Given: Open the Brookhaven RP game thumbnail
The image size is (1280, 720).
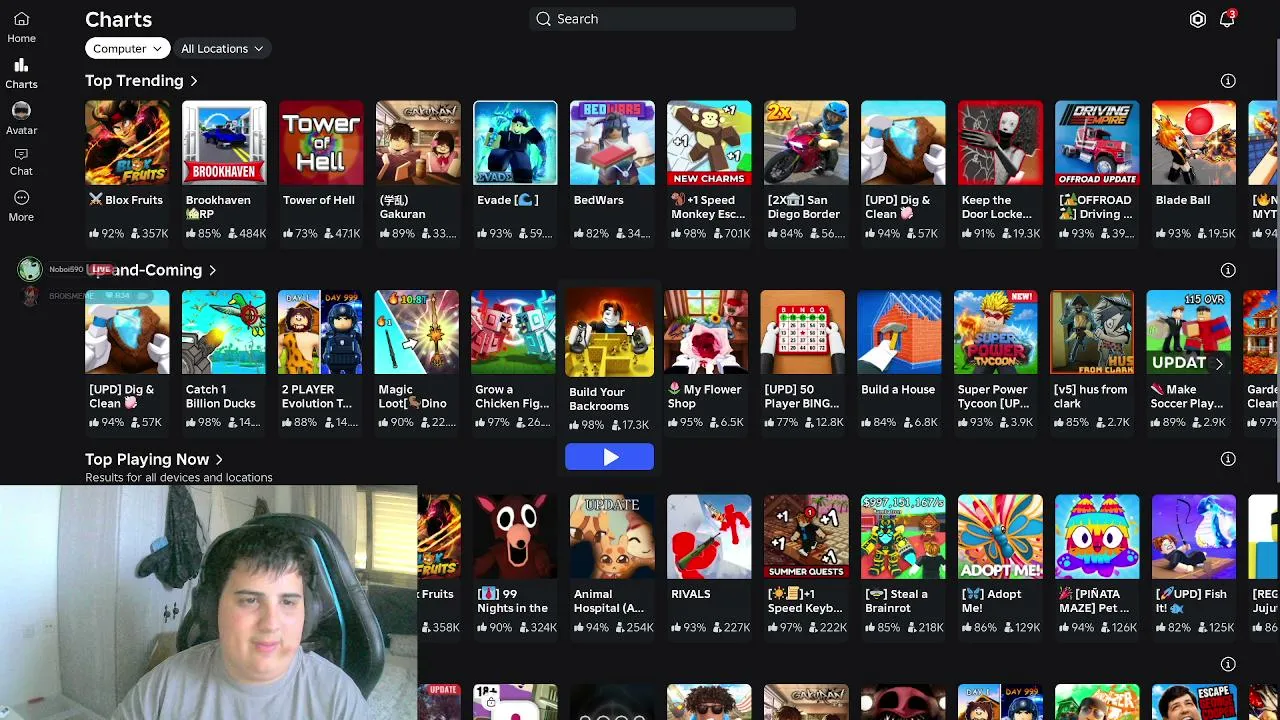Looking at the screenshot, I should 224,143.
